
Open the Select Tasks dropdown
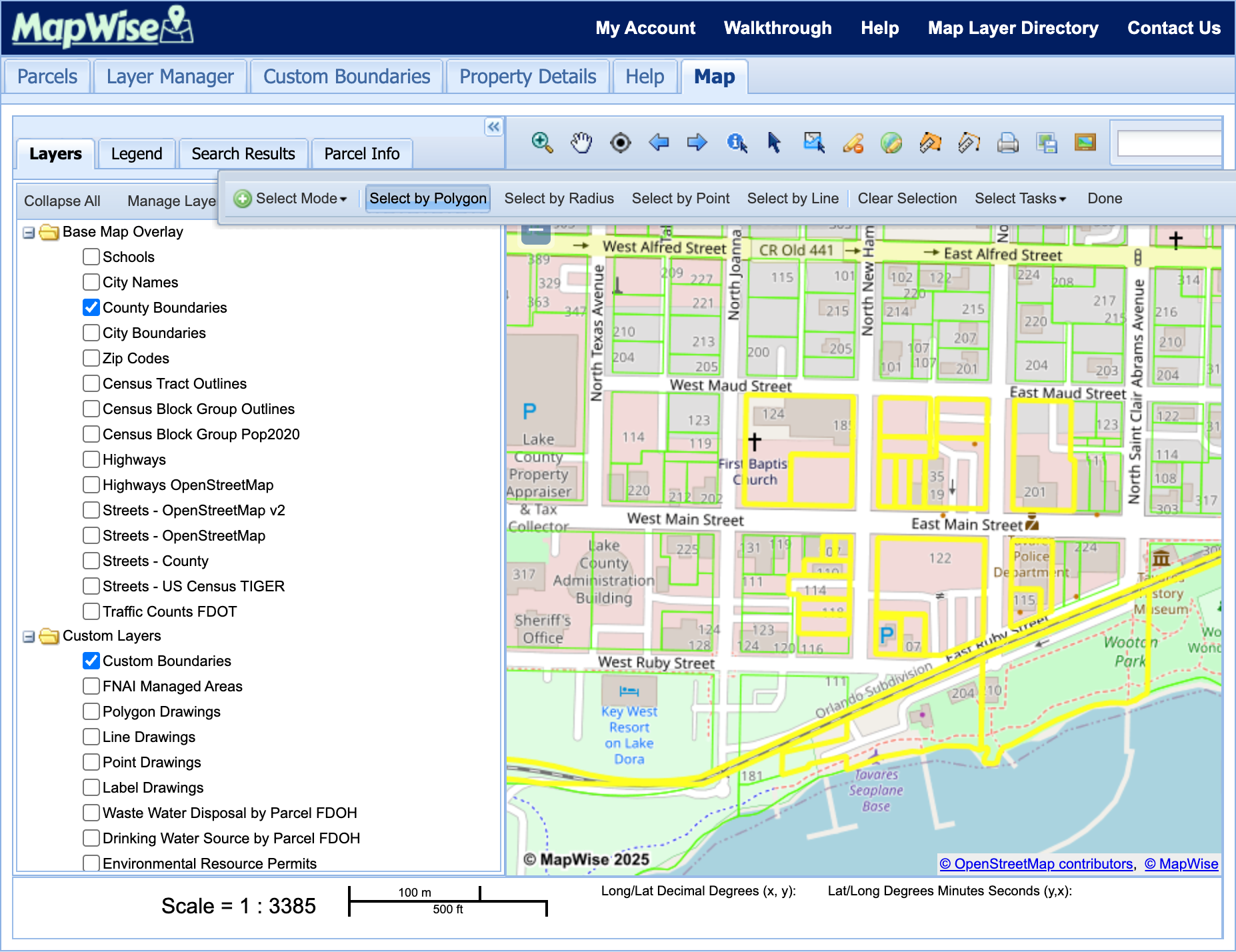(1021, 199)
